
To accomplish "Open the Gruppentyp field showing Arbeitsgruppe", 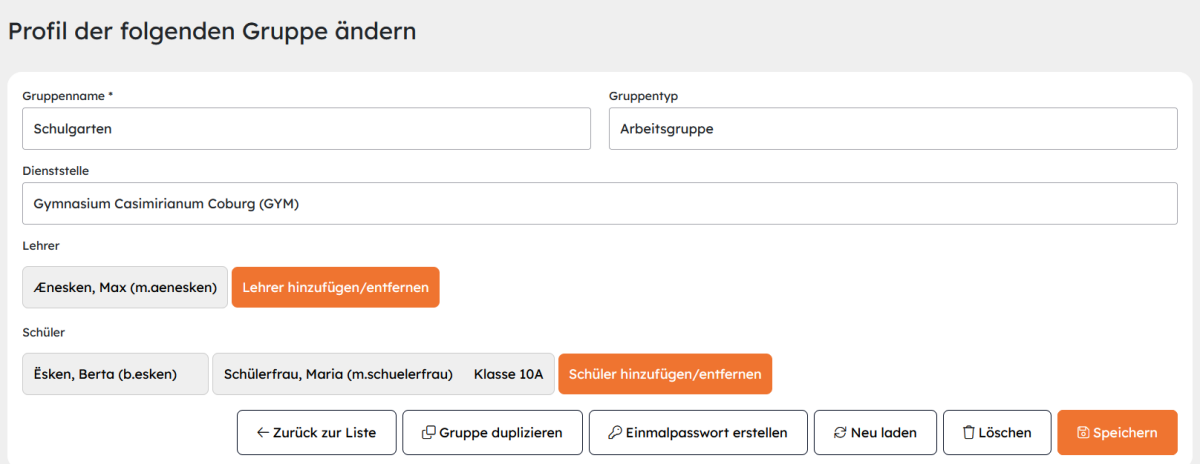I will pyautogui.click(x=893, y=129).
